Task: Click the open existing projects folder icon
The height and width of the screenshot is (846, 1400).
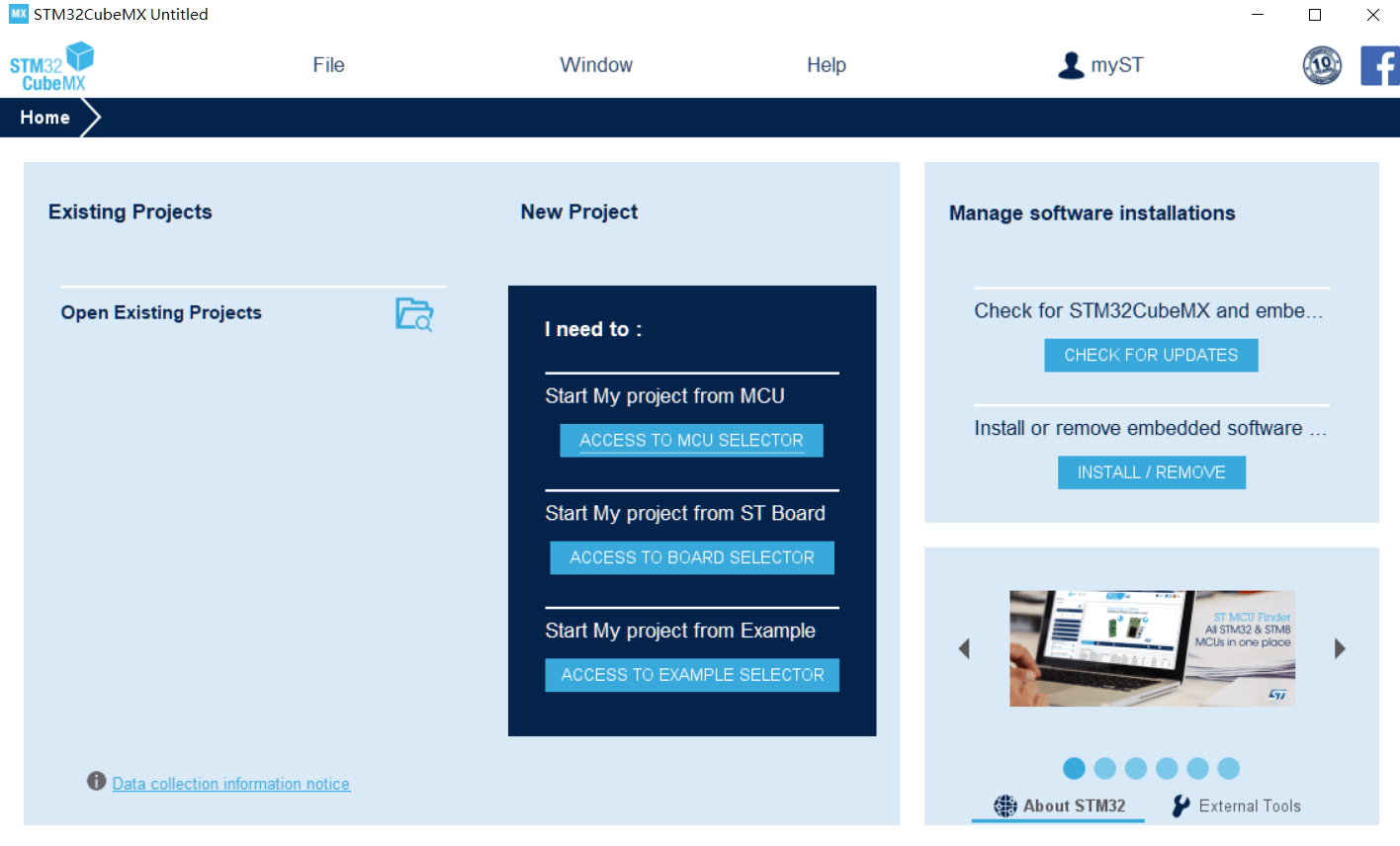Action: (x=414, y=314)
